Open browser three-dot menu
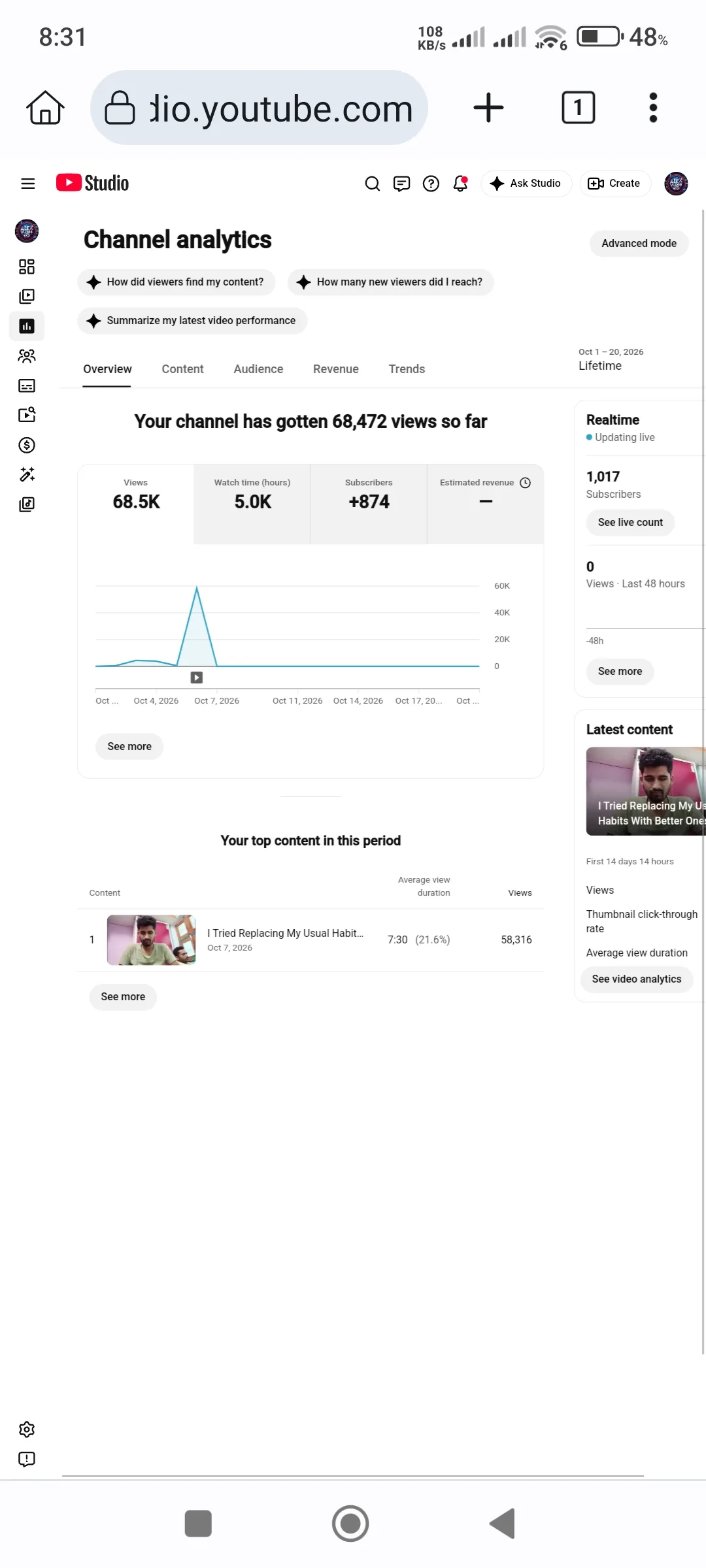Screen dimensions: 706x1568 [653, 108]
